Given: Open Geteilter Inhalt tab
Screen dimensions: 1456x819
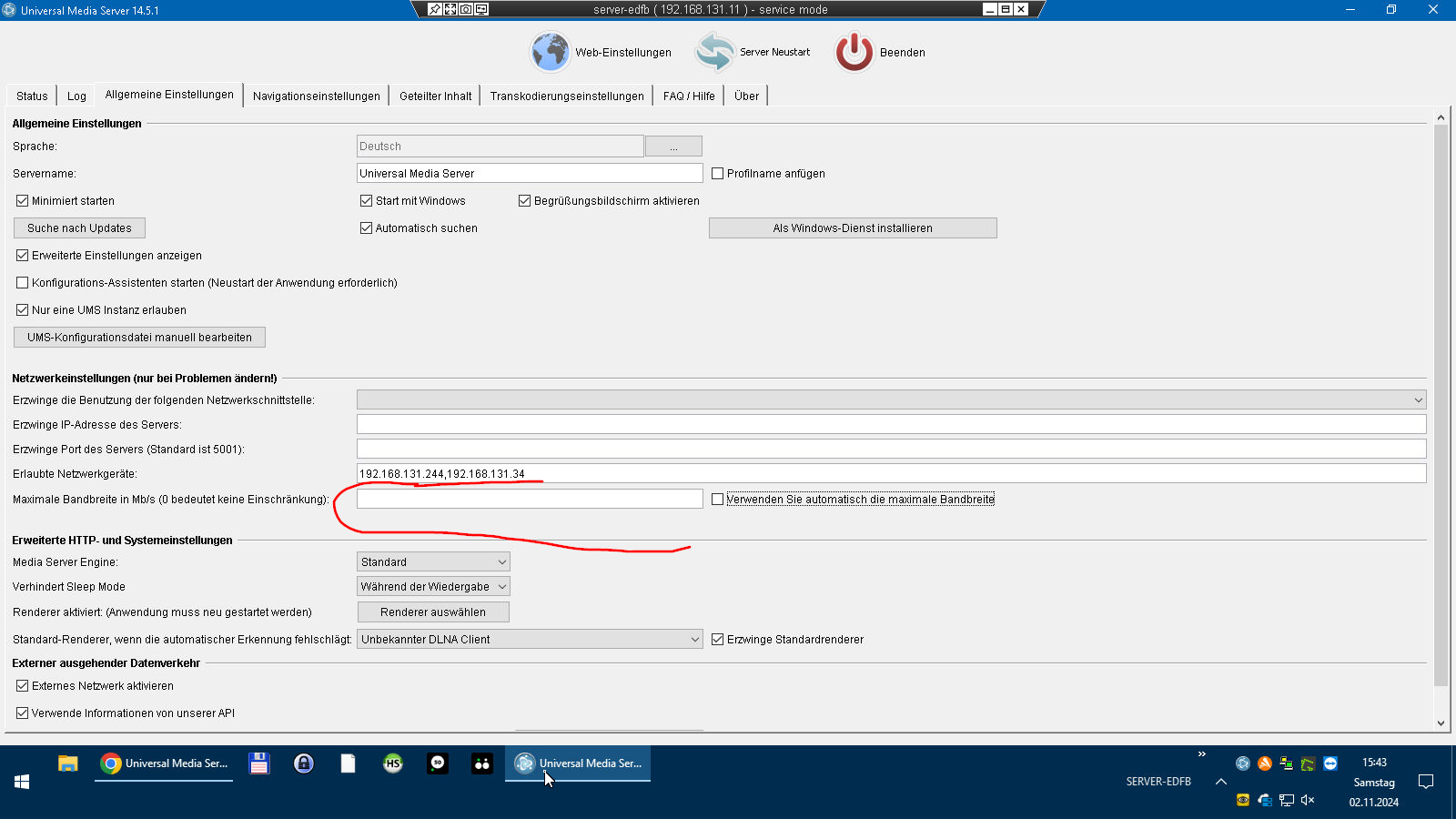Looking at the screenshot, I should coord(435,96).
